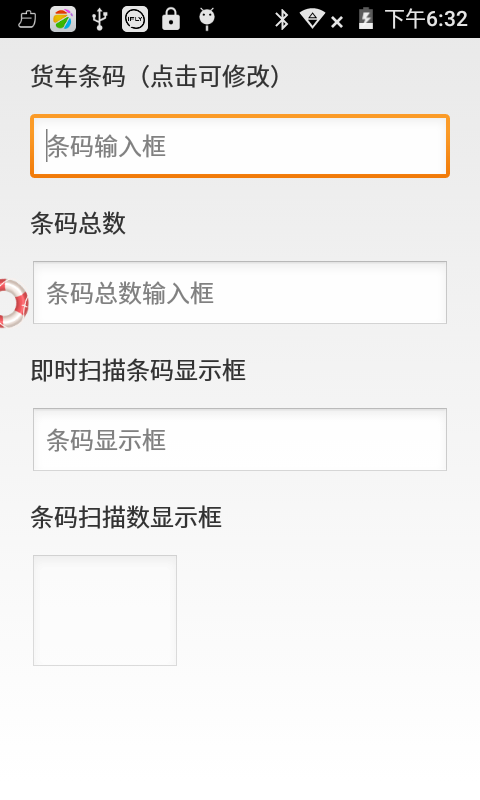This screenshot has height=800, width=480.
Task: Tap the hand-shaped icon in status bar
Action: click(x=28, y=20)
